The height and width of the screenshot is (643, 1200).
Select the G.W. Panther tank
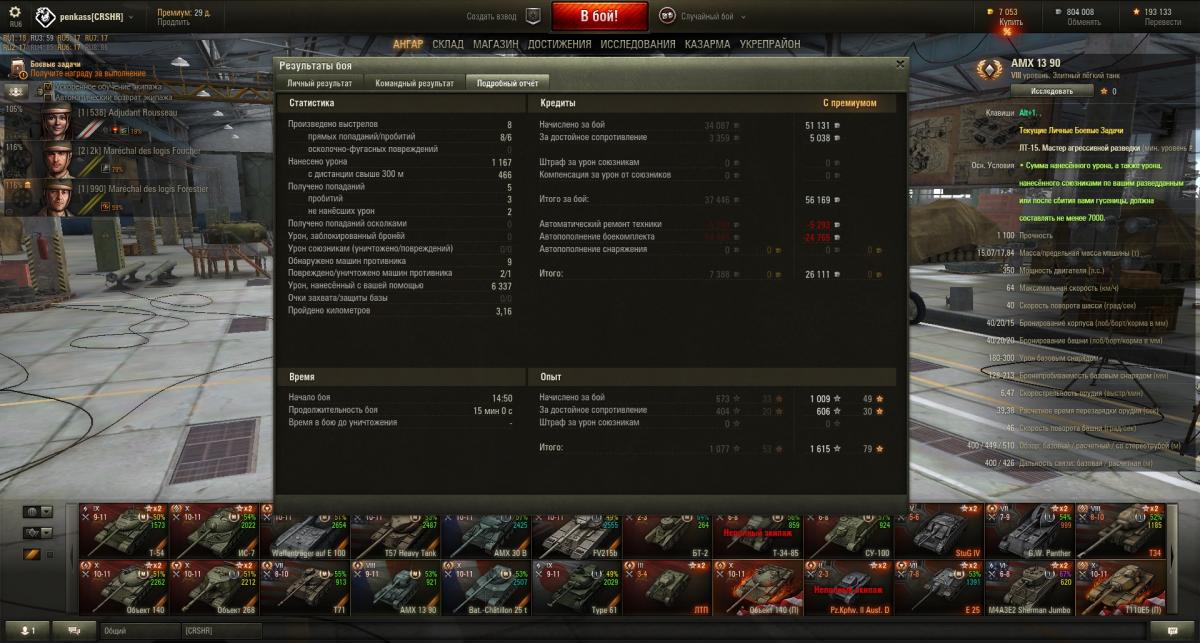(1028, 531)
